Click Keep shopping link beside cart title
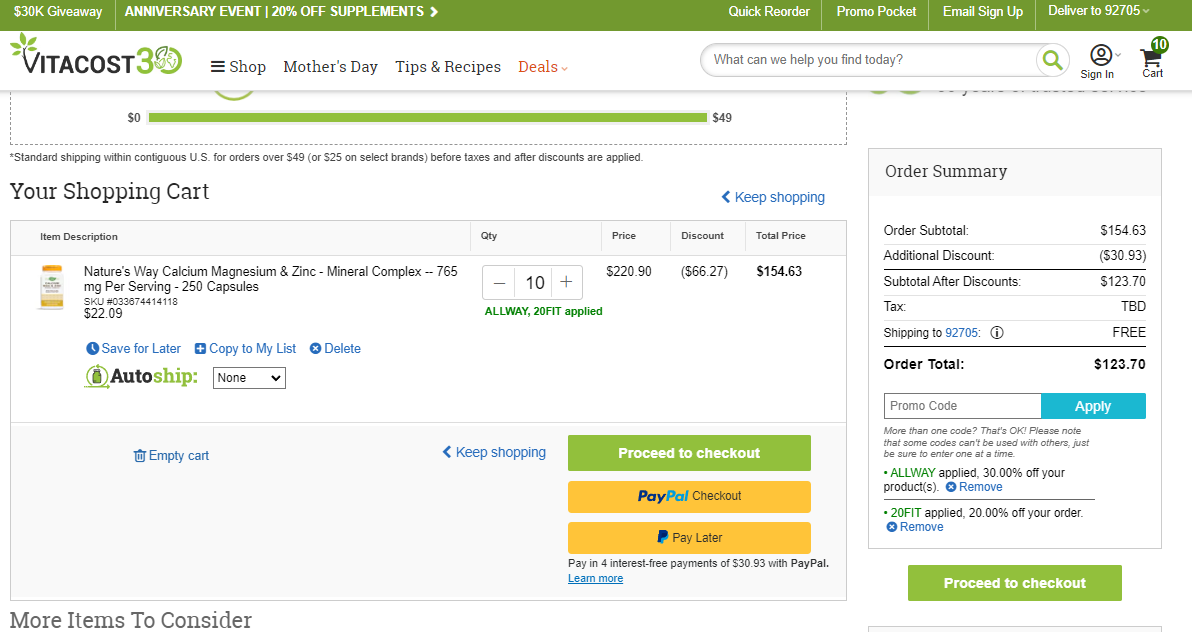The image size is (1192, 632). coord(773,197)
